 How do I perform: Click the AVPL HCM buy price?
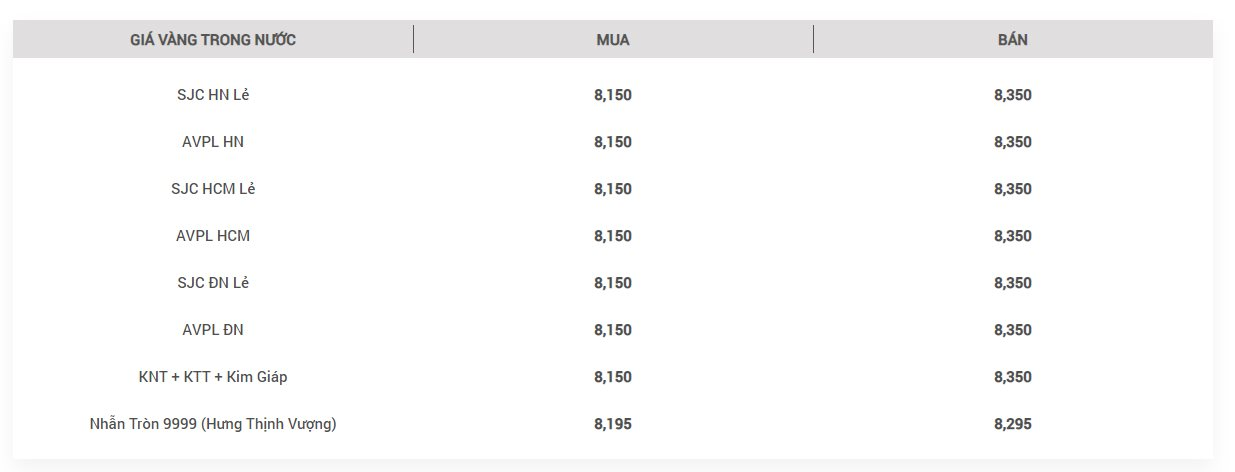pyautogui.click(x=613, y=236)
